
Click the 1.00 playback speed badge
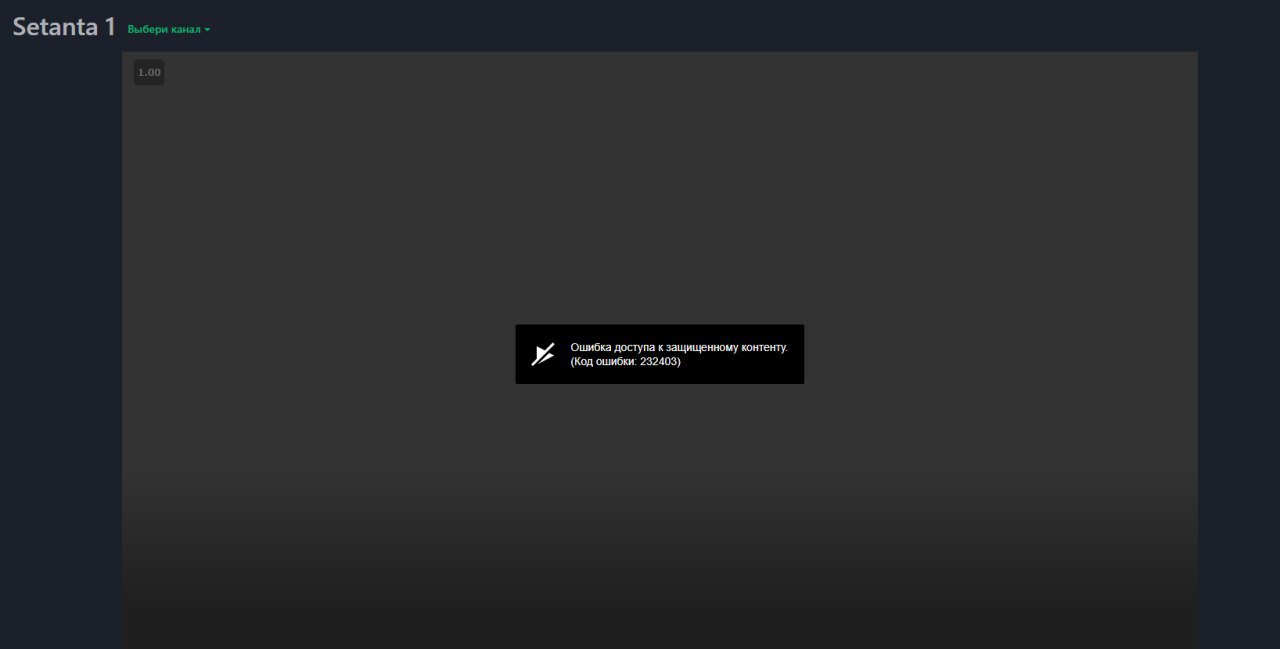(149, 72)
